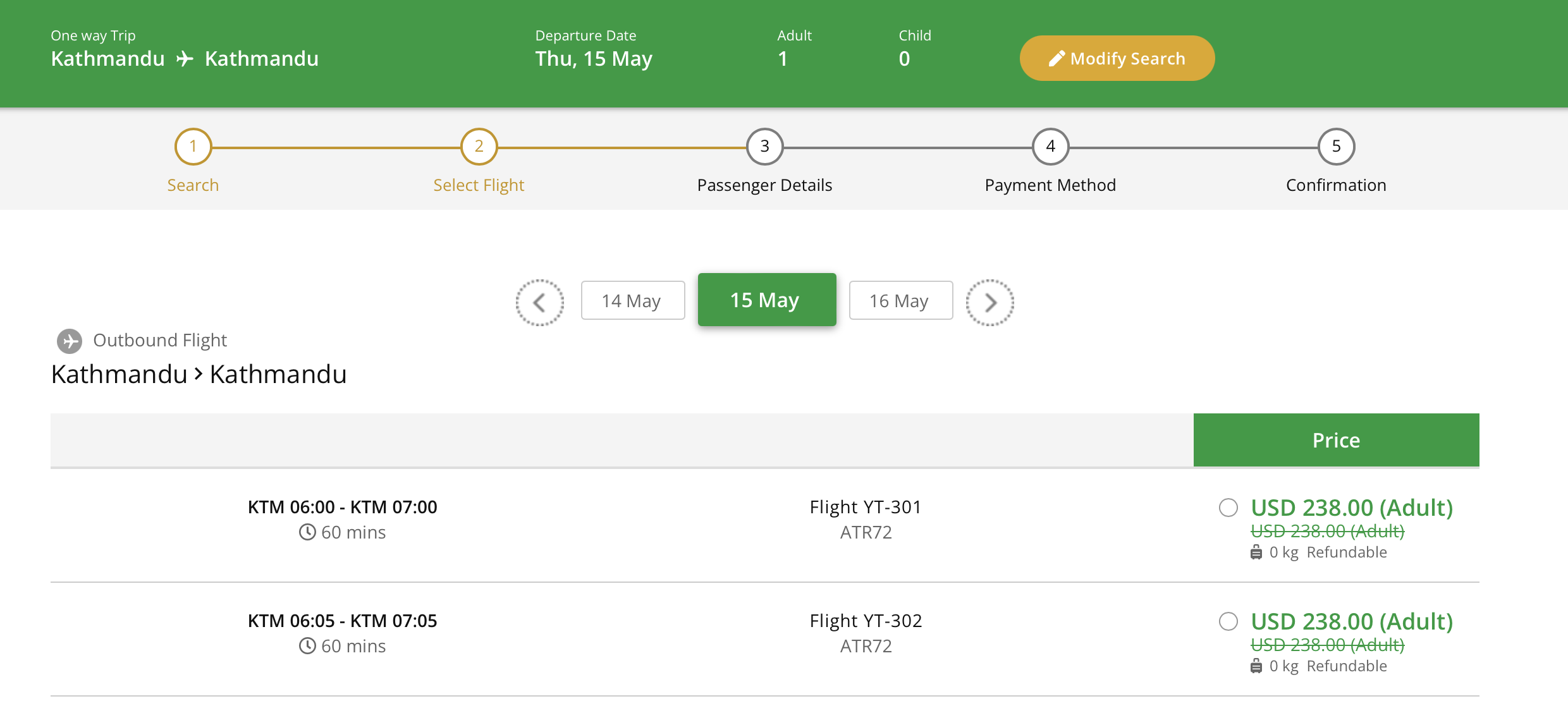1568x713 pixels.
Task: Open Modify Search
Action: (x=1117, y=58)
